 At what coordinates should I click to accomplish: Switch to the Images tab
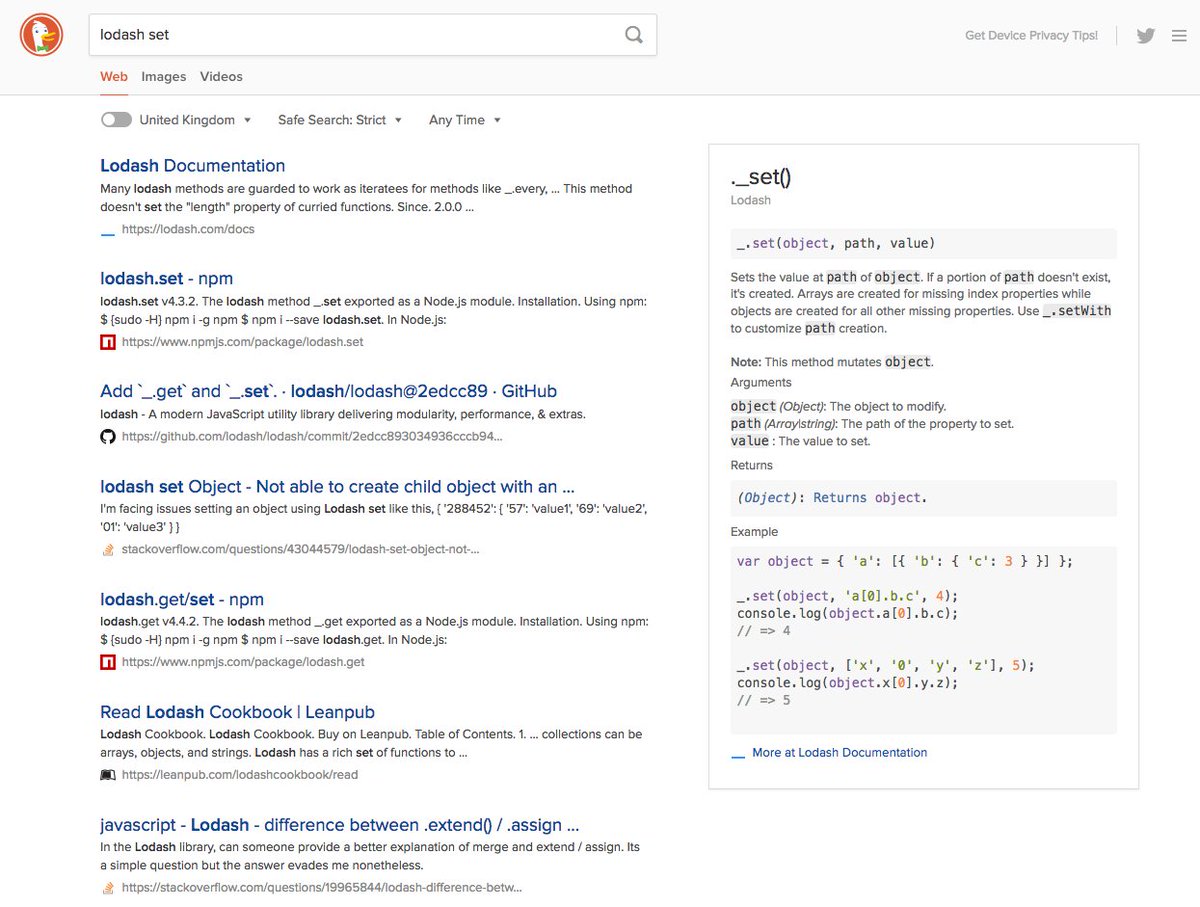[x=164, y=77]
